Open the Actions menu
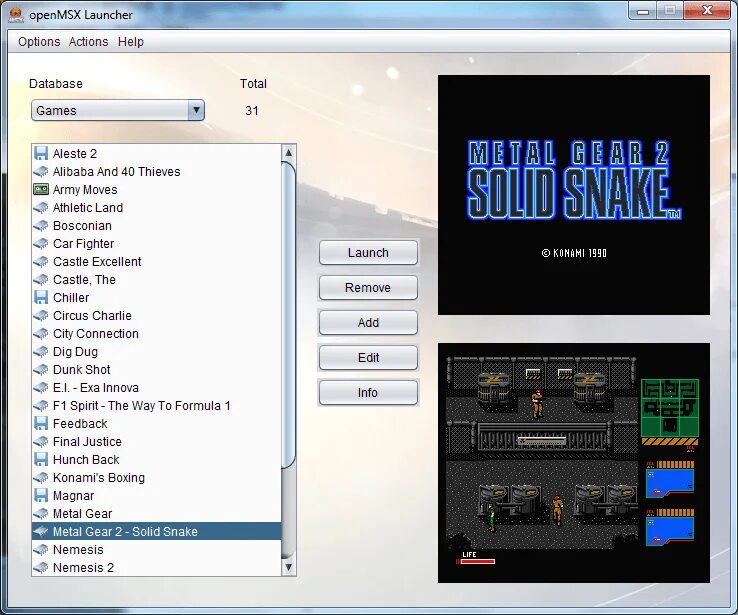The width and height of the screenshot is (738, 615). (88, 41)
